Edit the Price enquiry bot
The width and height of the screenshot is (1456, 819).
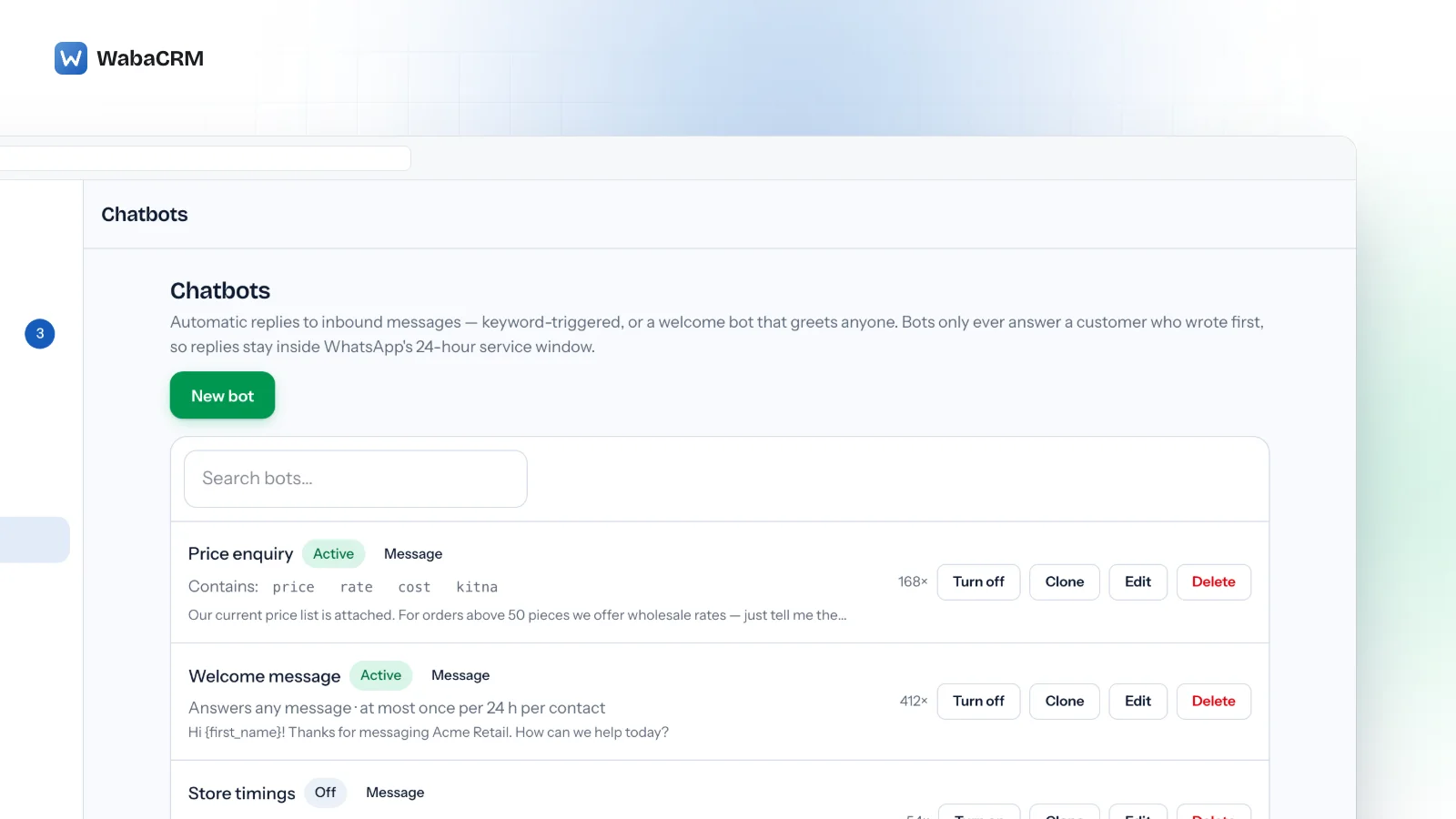click(x=1137, y=582)
